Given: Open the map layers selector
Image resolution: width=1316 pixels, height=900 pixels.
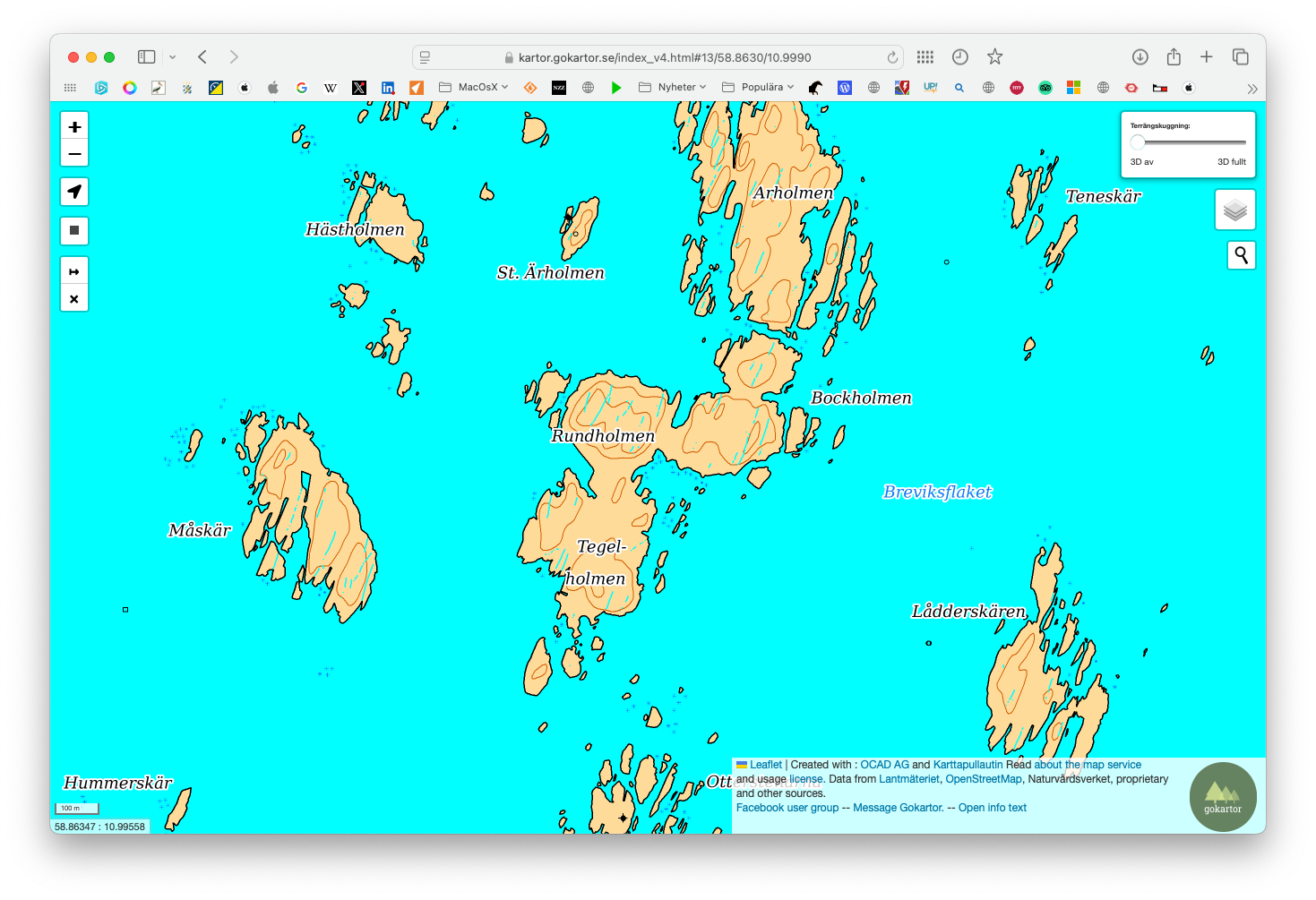Looking at the screenshot, I should click(x=1235, y=210).
